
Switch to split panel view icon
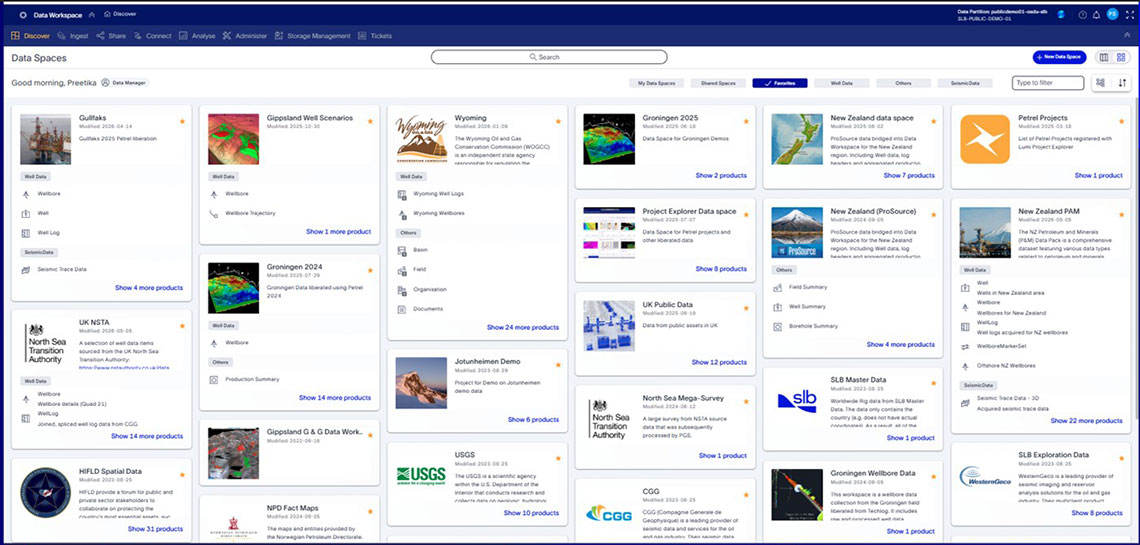click(1104, 57)
